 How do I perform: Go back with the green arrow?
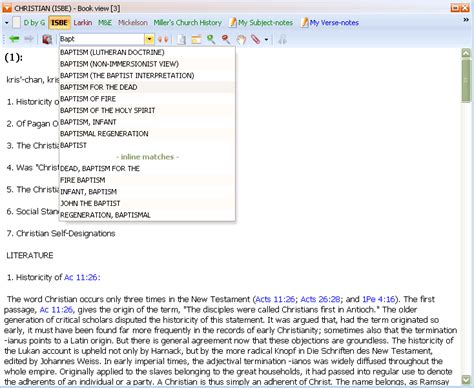click(x=14, y=39)
